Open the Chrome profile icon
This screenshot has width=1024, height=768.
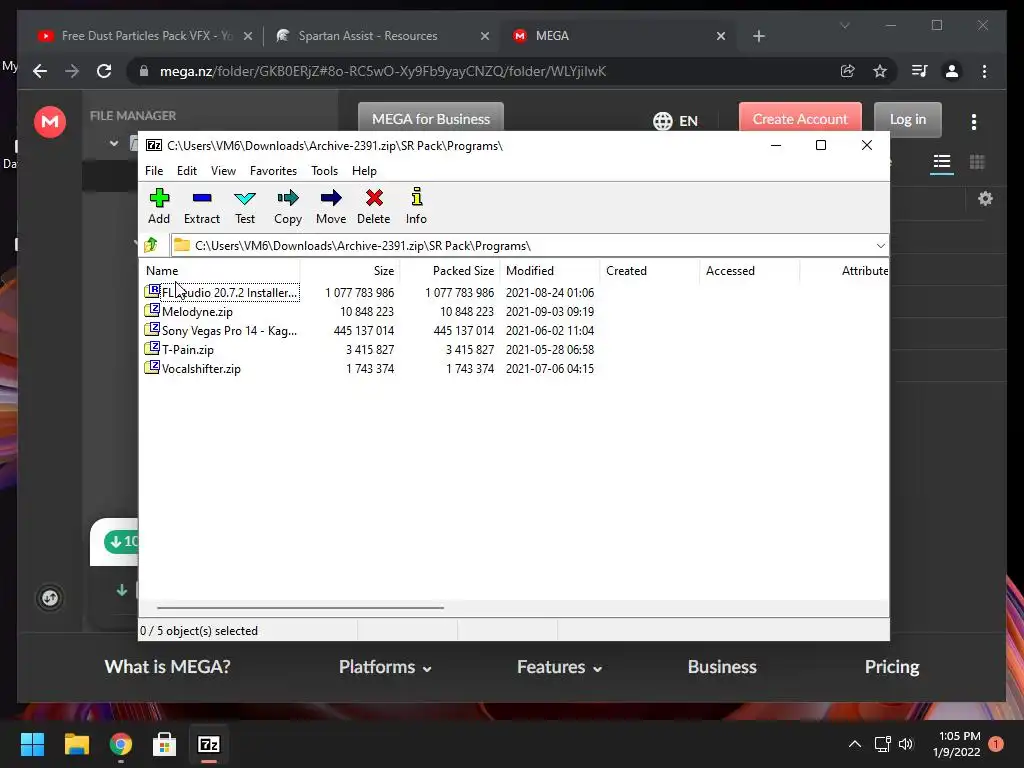coord(952,71)
